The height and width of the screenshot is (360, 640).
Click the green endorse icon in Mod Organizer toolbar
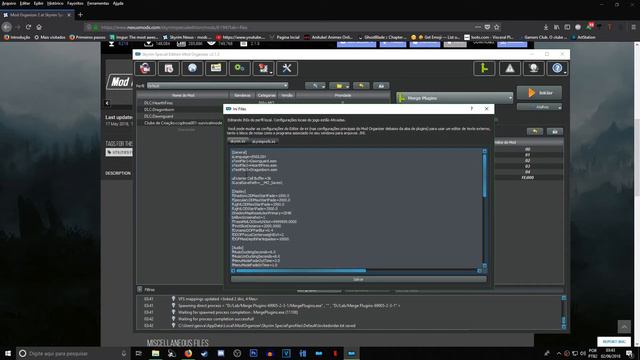(x=484, y=68)
